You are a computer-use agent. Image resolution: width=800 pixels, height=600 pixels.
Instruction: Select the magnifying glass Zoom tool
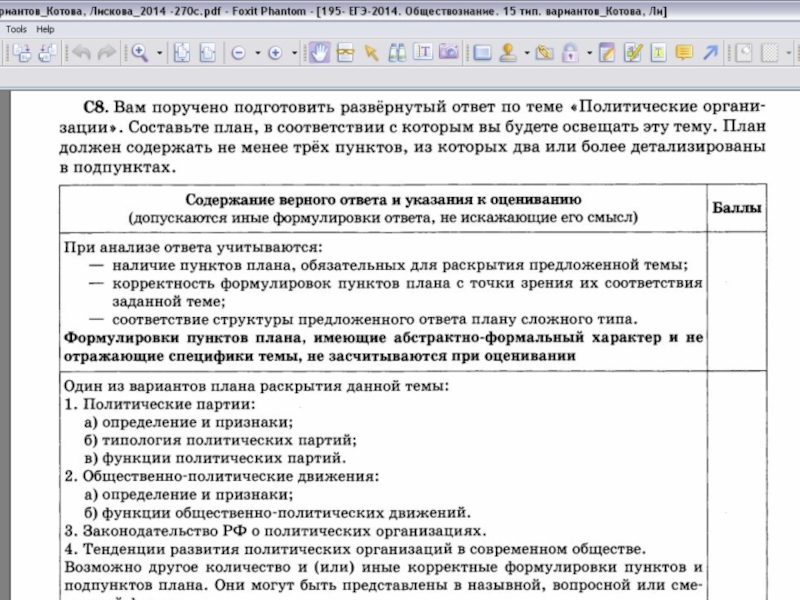[x=140, y=53]
